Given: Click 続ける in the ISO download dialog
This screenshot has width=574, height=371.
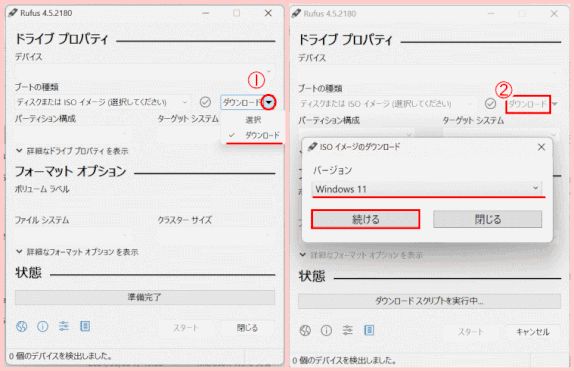Looking at the screenshot, I should 365,219.
